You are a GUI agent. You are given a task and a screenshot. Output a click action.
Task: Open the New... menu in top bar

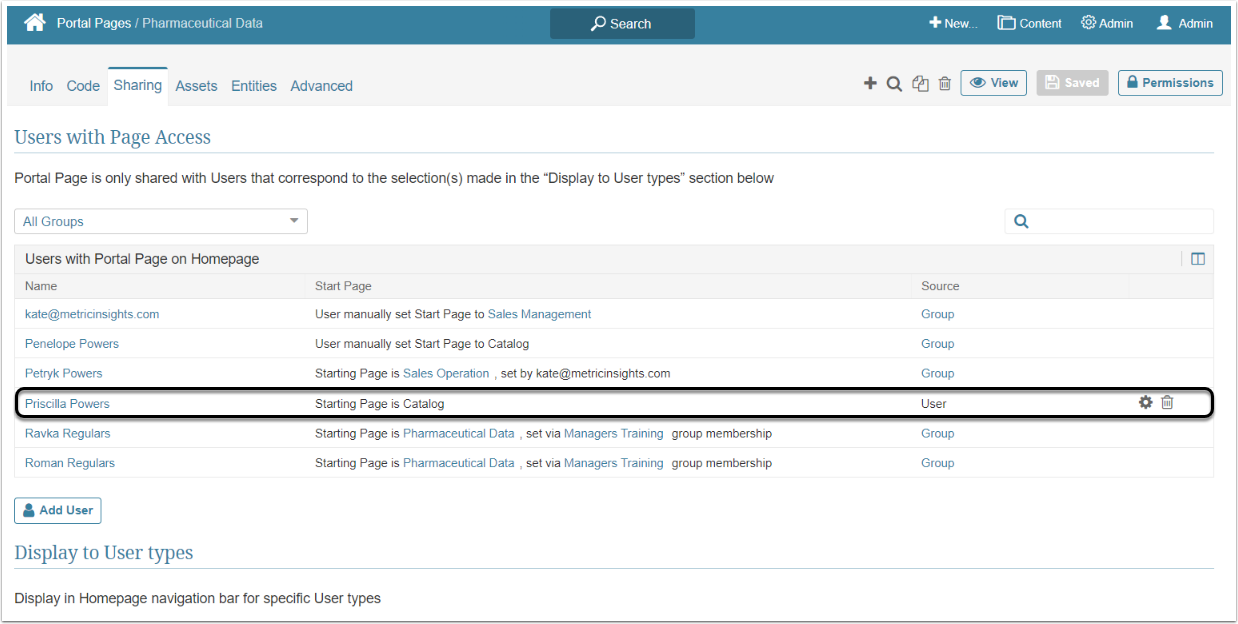(953, 23)
